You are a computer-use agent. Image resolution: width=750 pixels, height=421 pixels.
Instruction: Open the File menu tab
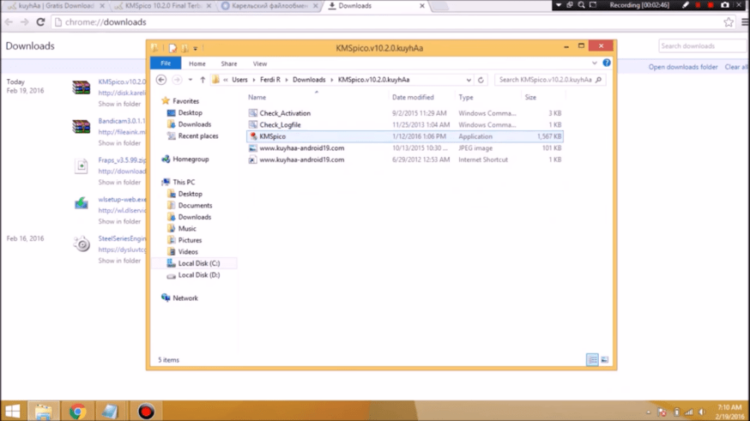pos(165,64)
